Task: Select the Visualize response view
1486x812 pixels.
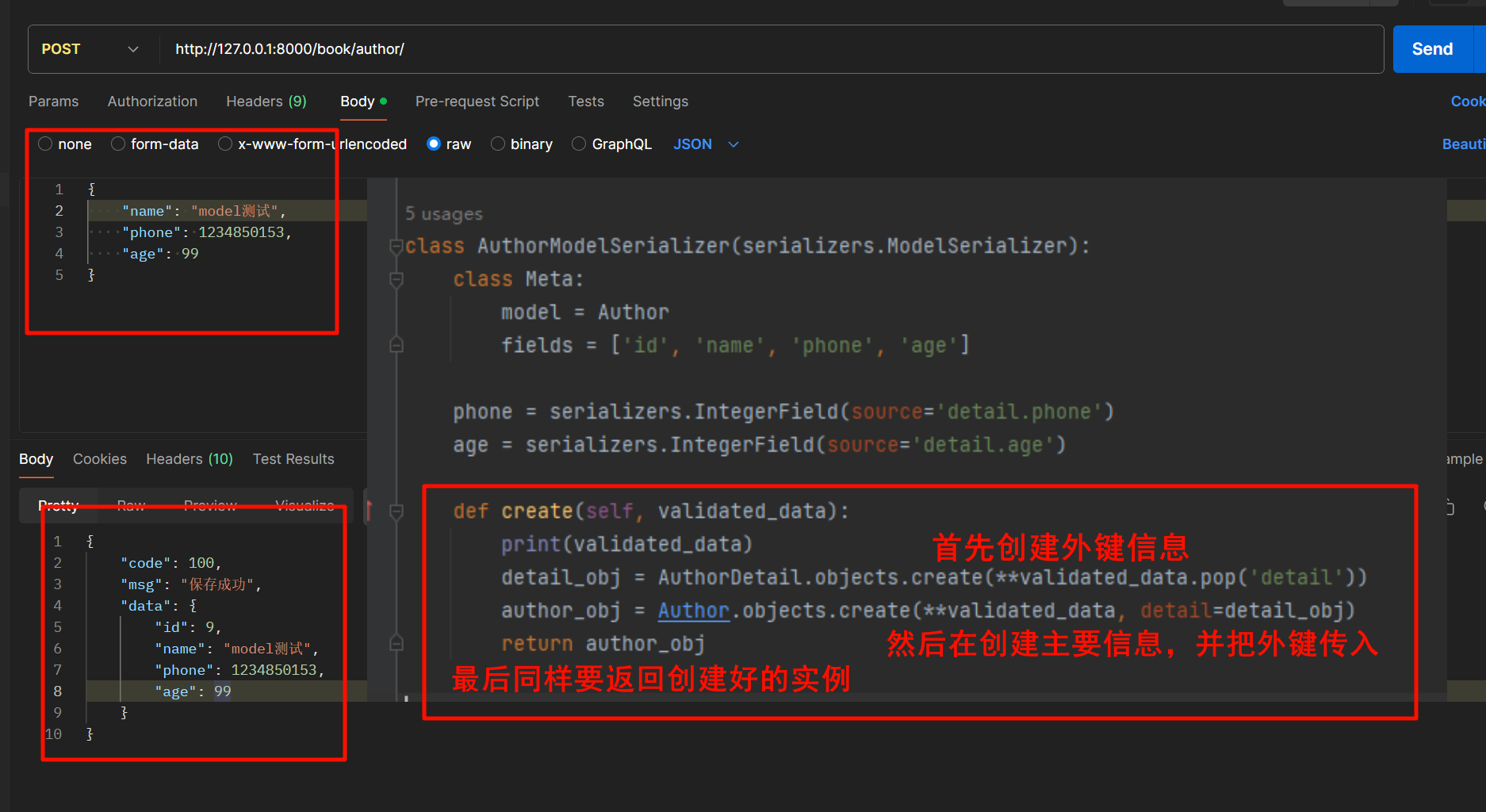Action: tap(304, 505)
